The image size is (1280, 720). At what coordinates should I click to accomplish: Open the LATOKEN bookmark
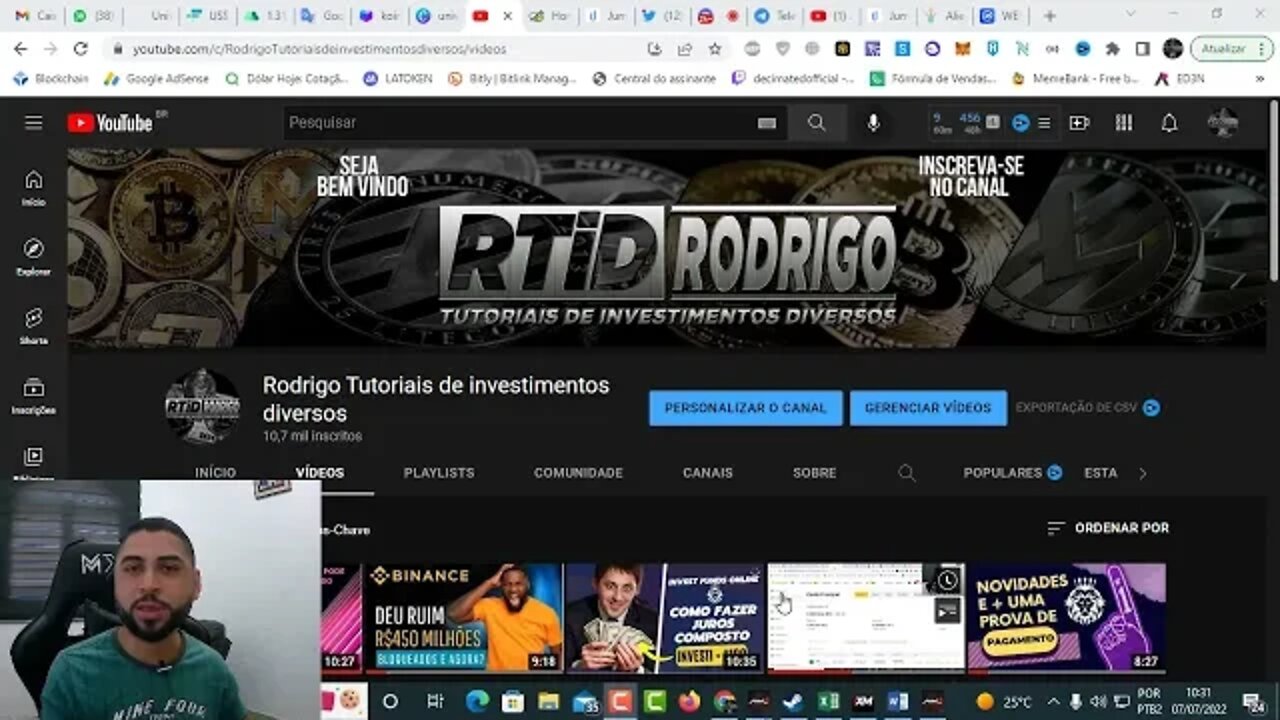397,78
